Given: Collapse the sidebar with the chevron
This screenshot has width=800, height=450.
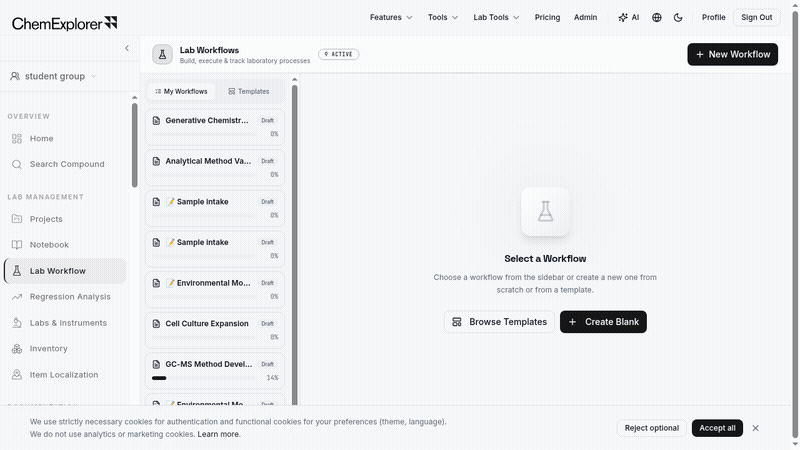Looking at the screenshot, I should point(127,48).
